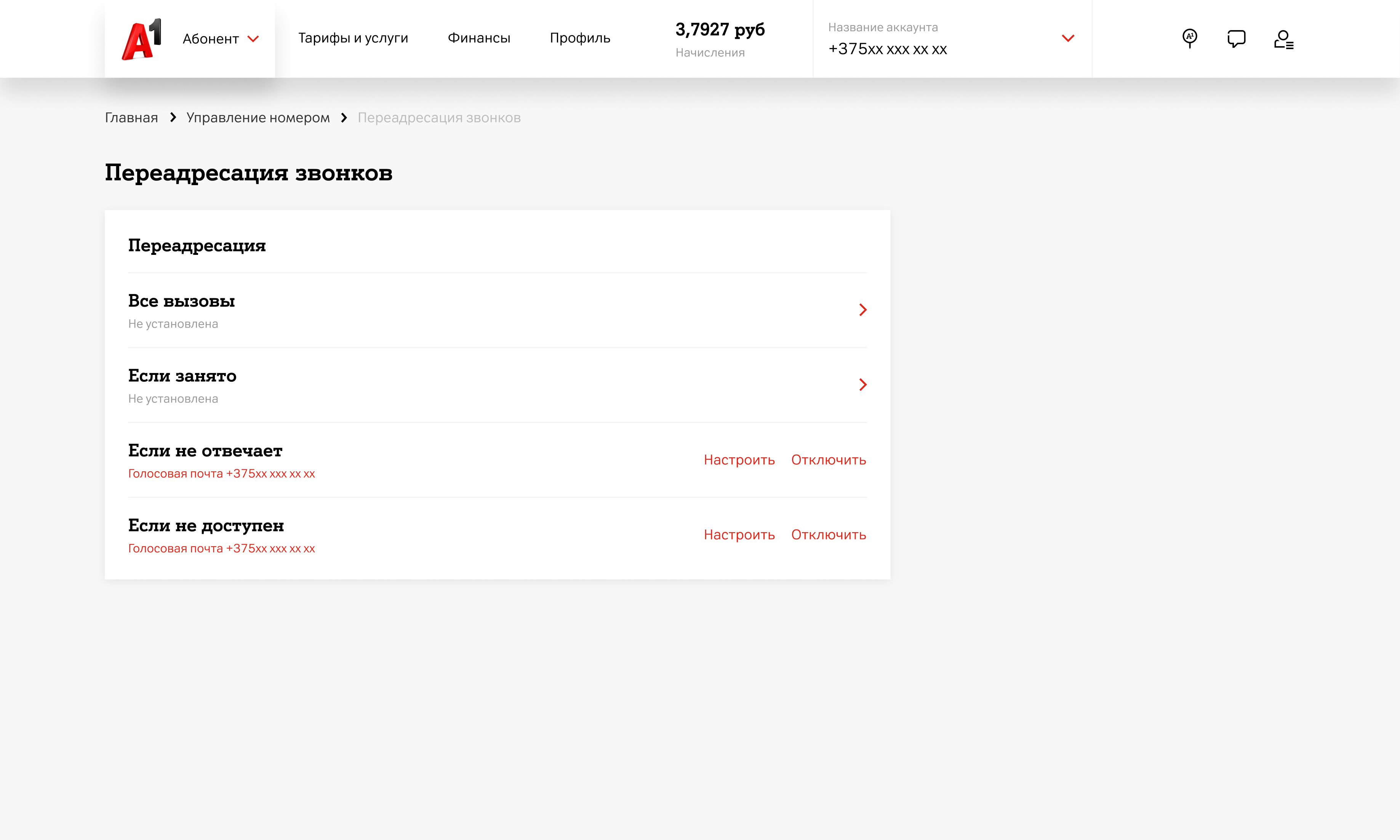
Task: Open the Все вызовы forwarding settings arrow
Action: pyautogui.click(x=862, y=310)
